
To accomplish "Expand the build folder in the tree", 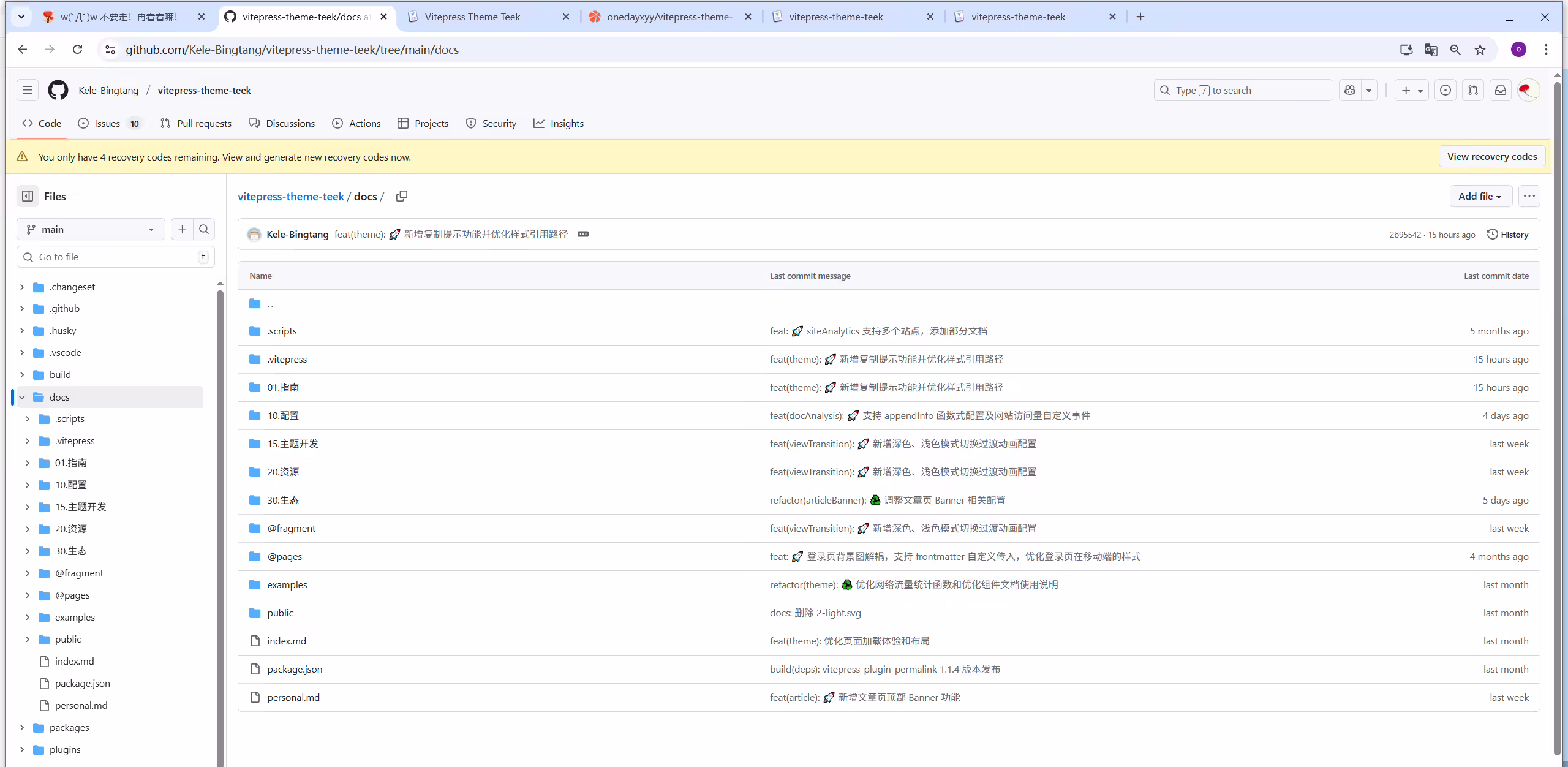I will 22,374.
